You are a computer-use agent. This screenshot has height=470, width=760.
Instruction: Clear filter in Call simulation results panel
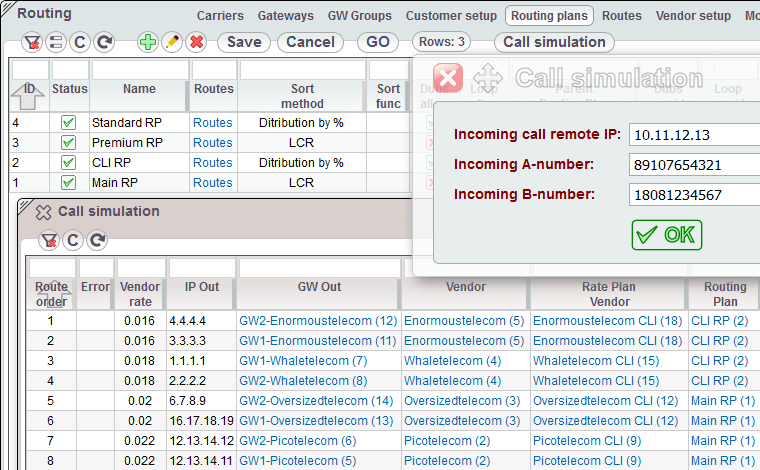[49, 240]
